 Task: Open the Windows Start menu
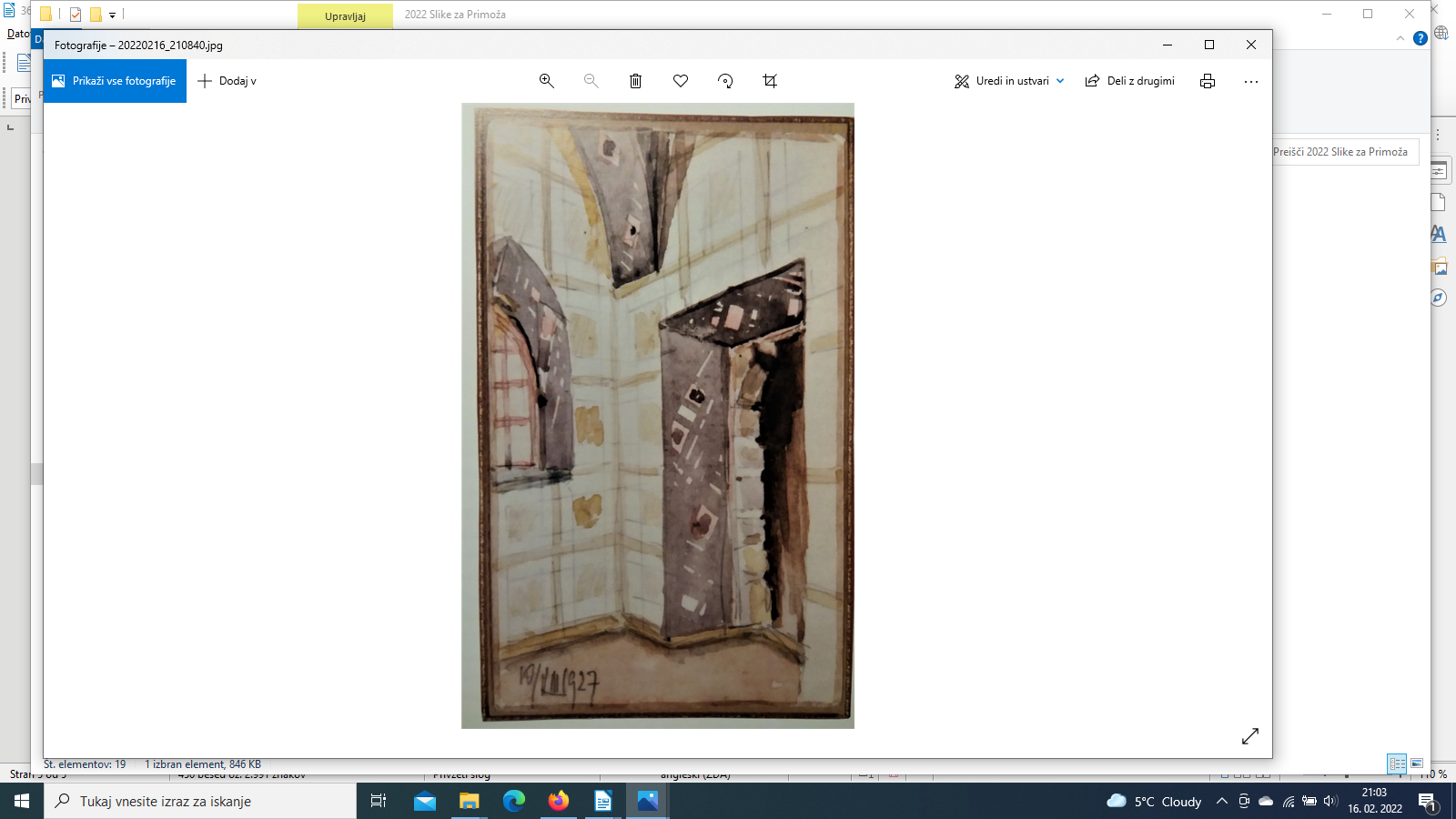pyautogui.click(x=22, y=802)
